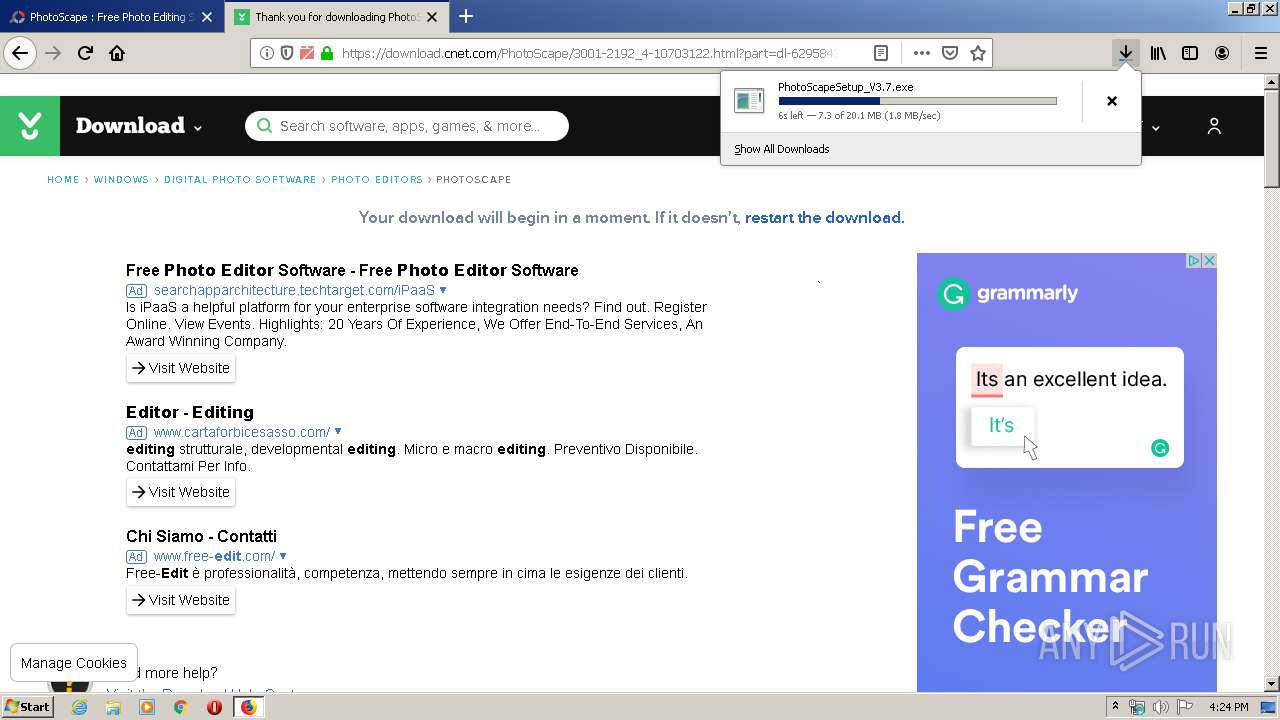Open the user profile icon in header
This screenshot has height=720, width=1280.
pos(1214,126)
